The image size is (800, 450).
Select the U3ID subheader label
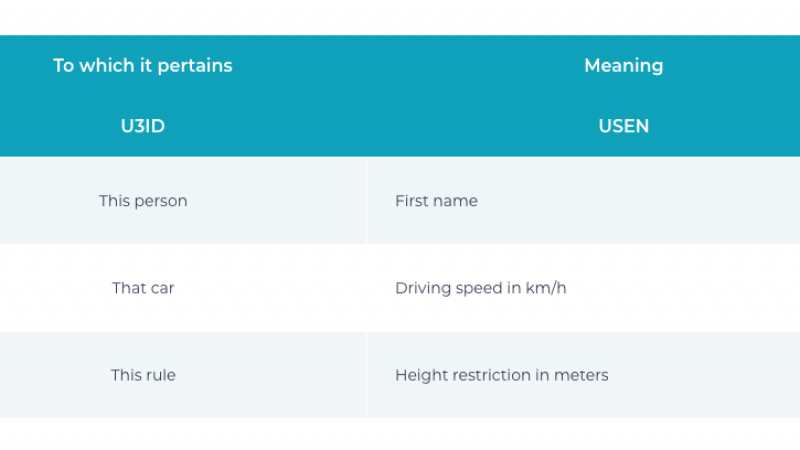(143, 126)
